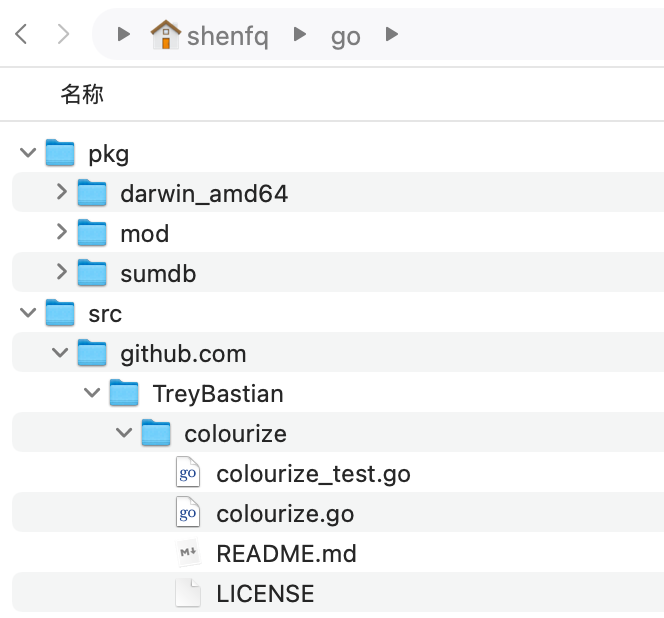Click the sumdb folder icon
The width and height of the screenshot is (664, 618).
[x=93, y=273]
